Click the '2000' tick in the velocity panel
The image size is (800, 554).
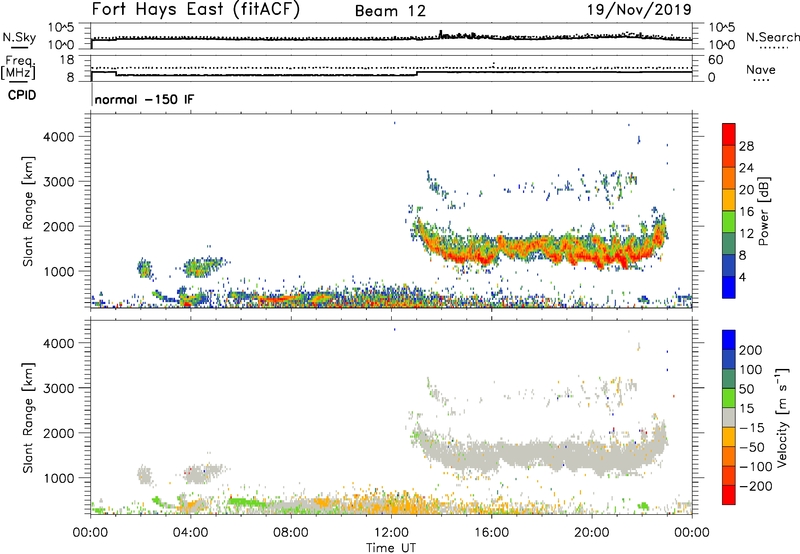click(x=59, y=433)
